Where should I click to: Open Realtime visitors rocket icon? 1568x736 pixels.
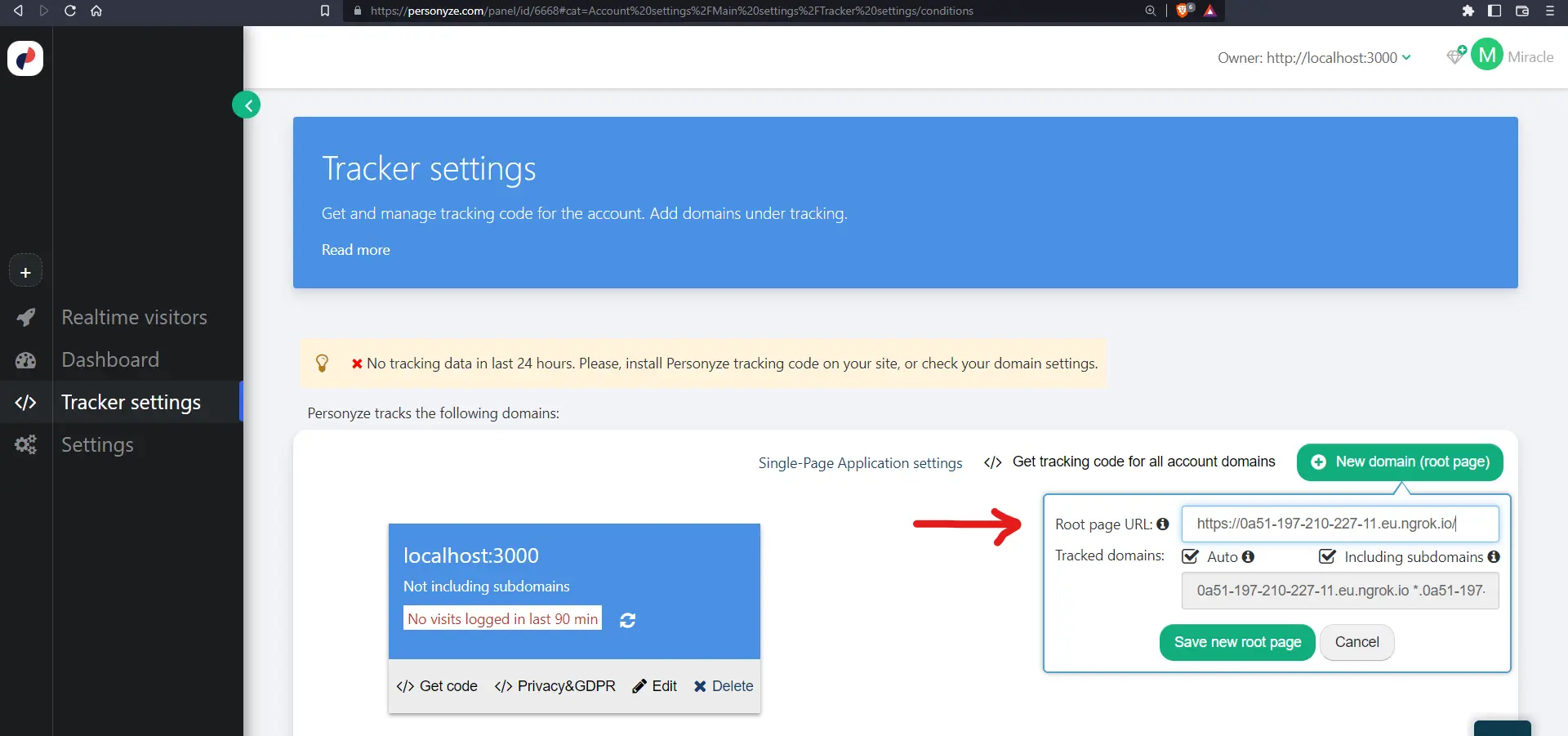26,317
